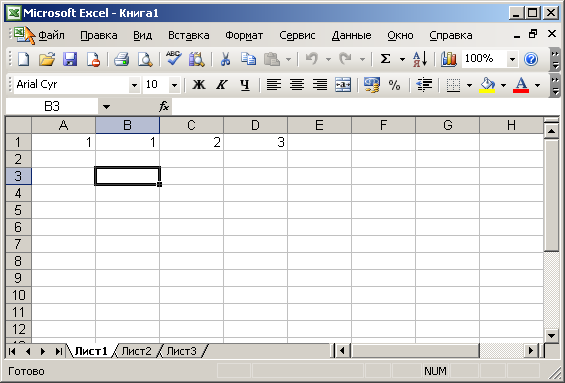Click the Undo arrow icon

click(312, 59)
